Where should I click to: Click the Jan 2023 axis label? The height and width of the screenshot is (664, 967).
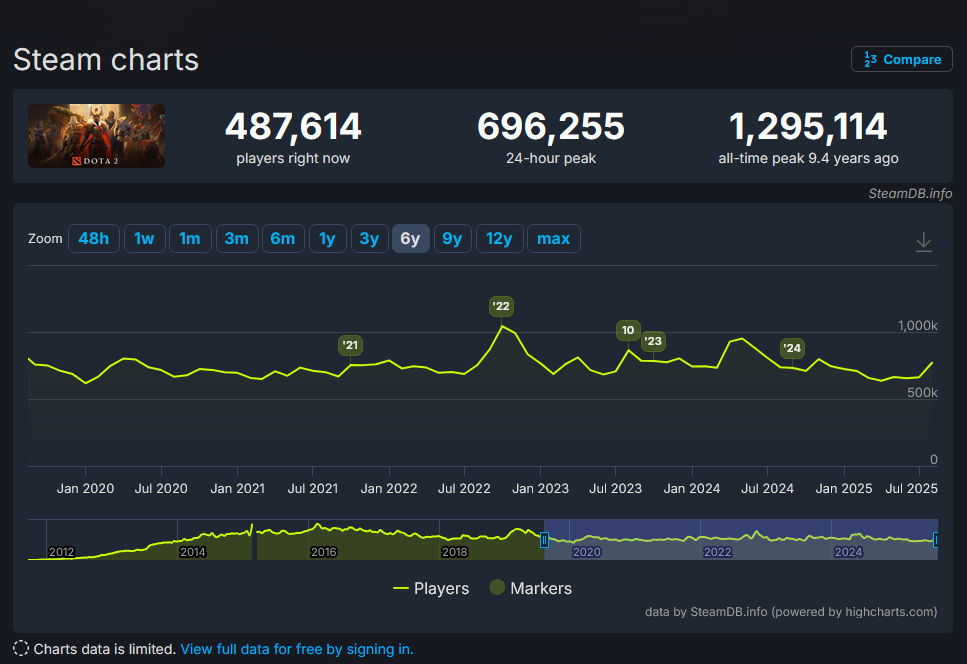click(x=540, y=488)
